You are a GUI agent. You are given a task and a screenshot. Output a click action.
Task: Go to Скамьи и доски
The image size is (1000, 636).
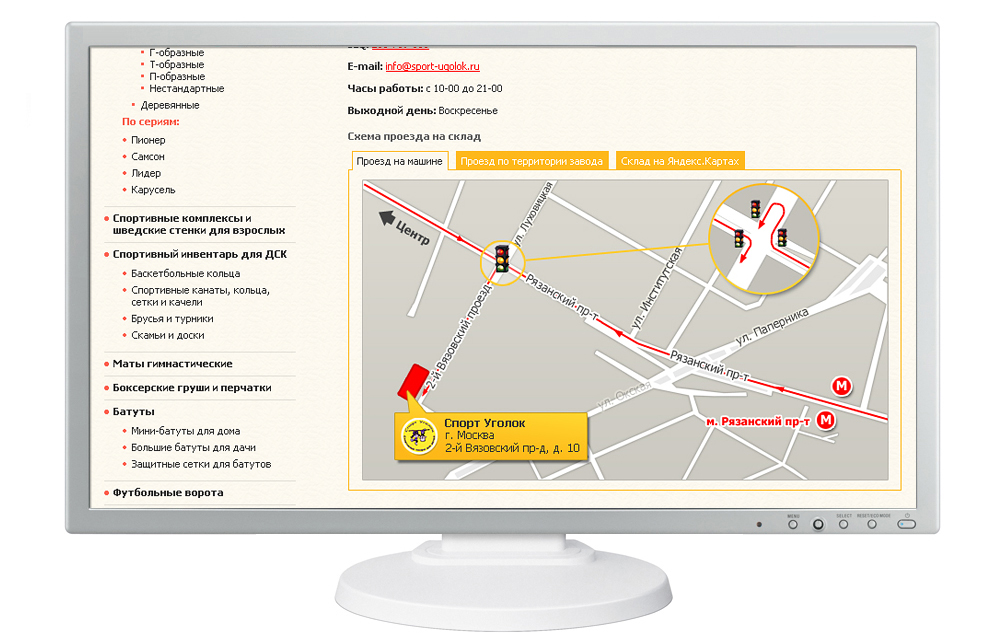click(x=168, y=336)
